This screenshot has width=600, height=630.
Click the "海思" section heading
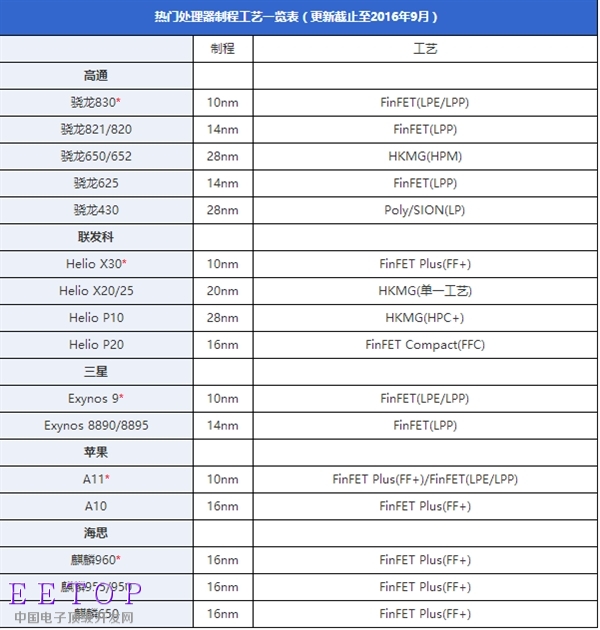(96, 533)
